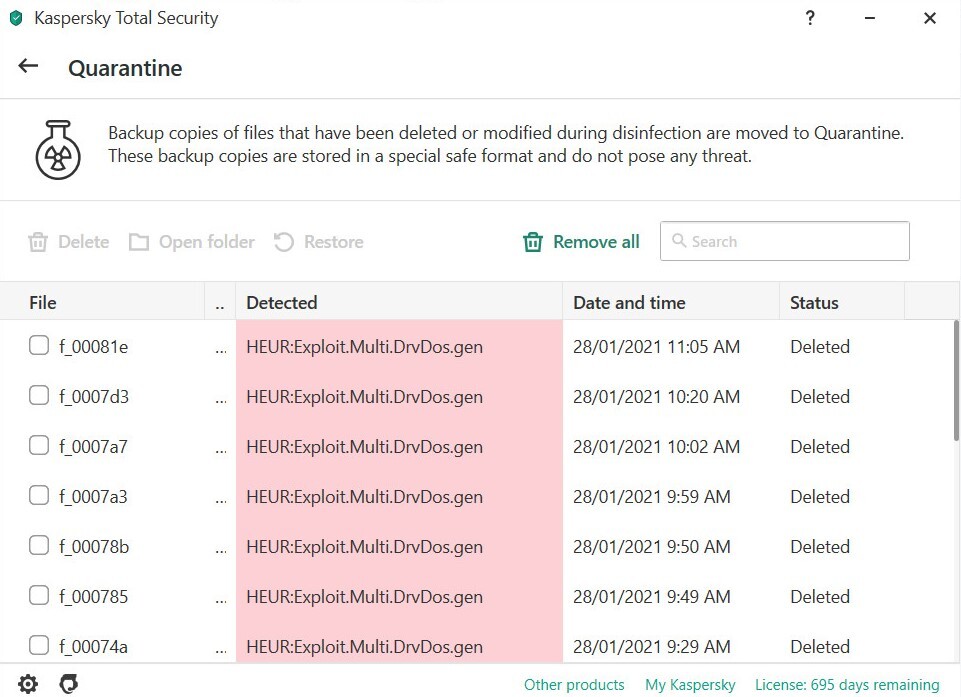Click the Open folder button label
The width and height of the screenshot is (961, 697).
207,242
